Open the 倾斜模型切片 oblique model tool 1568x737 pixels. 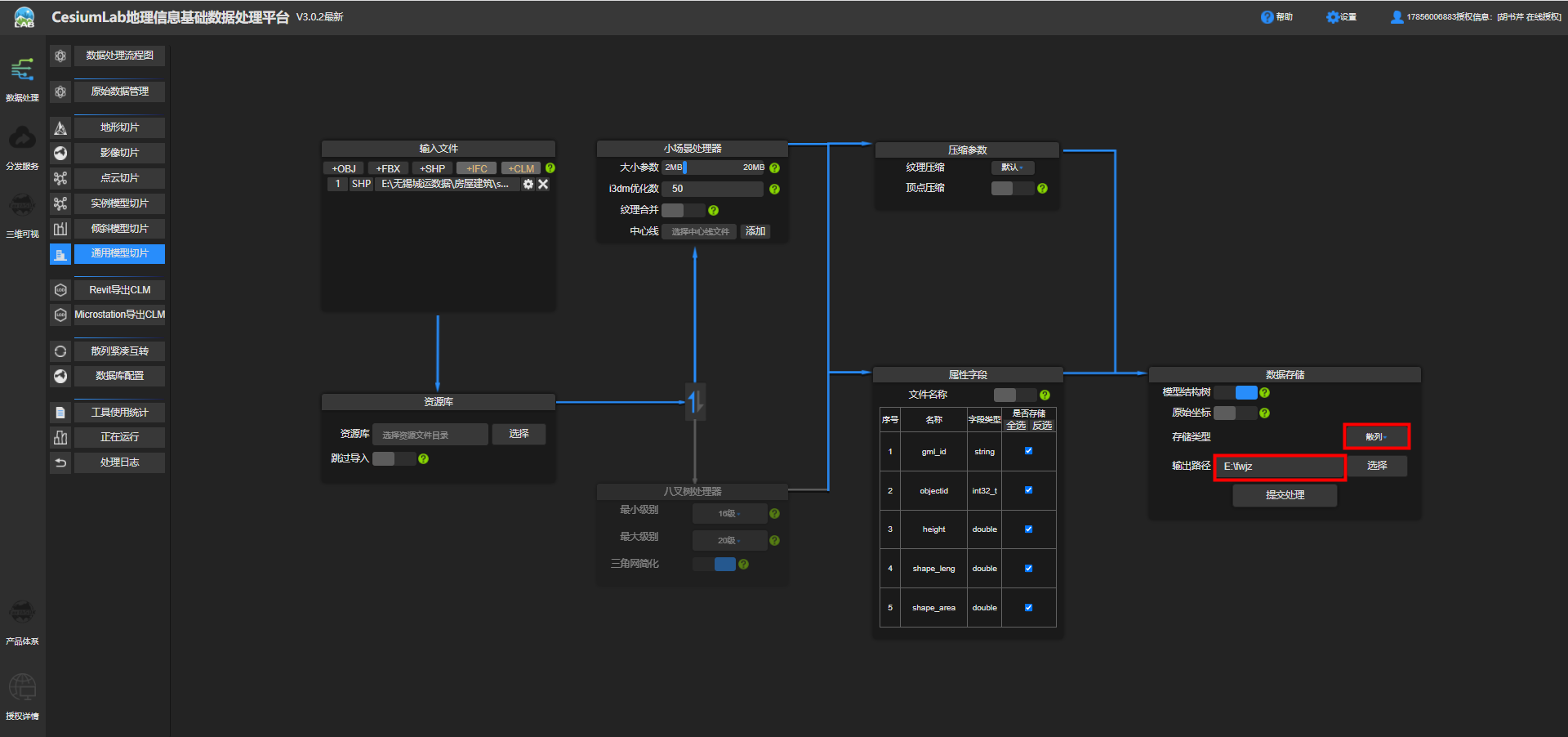pos(118,229)
